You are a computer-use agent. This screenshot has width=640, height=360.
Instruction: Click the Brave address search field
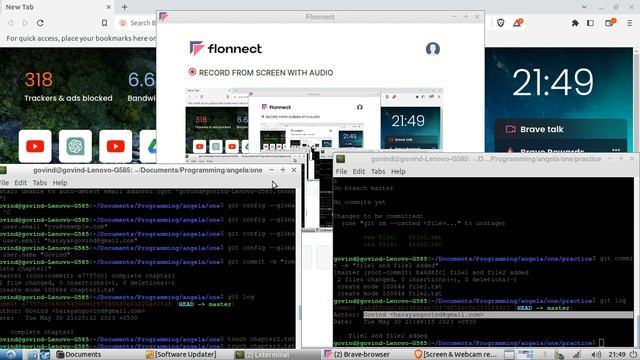pos(138,23)
